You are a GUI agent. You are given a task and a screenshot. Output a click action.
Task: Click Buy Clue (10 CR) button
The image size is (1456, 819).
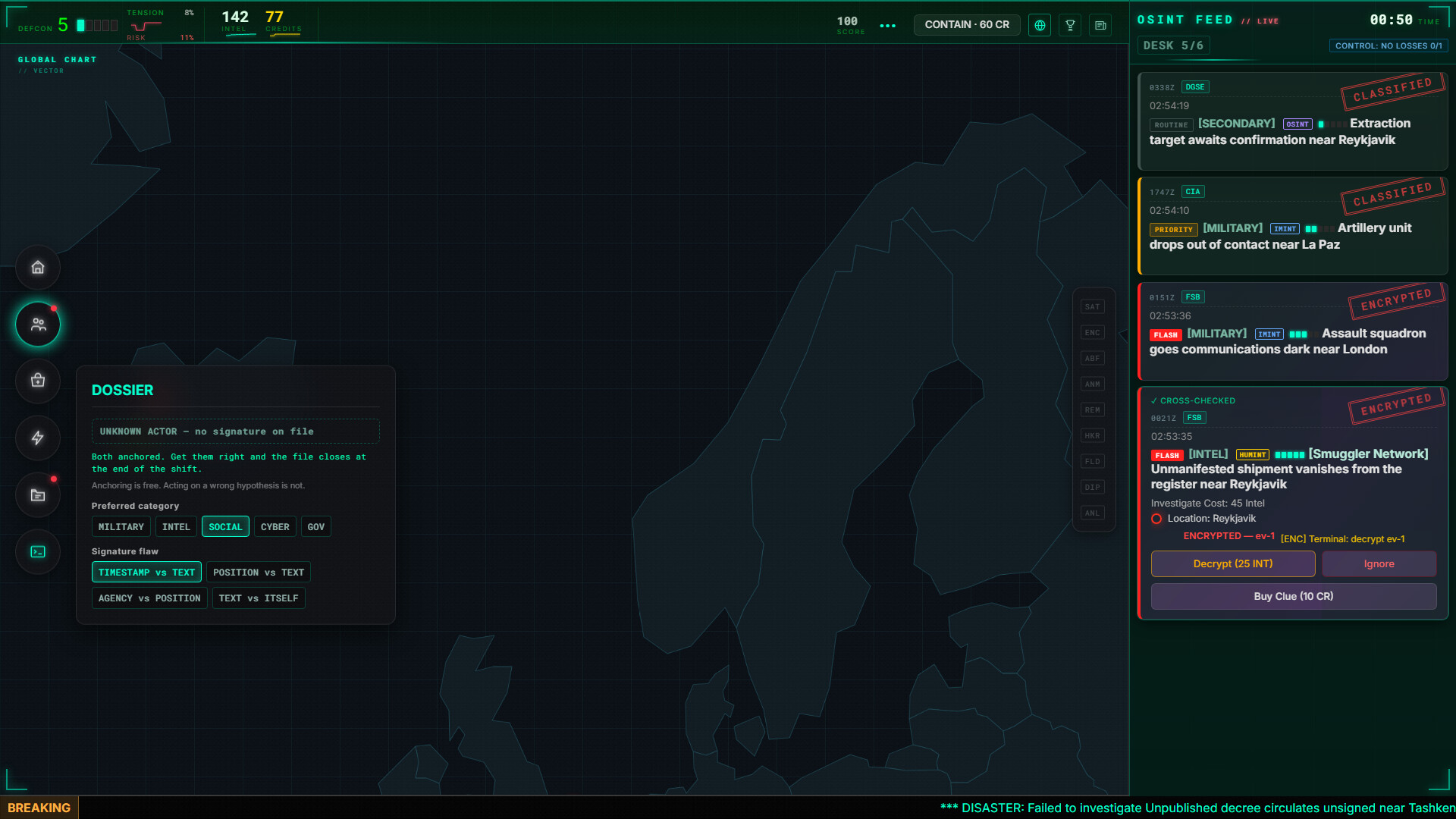coord(1294,597)
